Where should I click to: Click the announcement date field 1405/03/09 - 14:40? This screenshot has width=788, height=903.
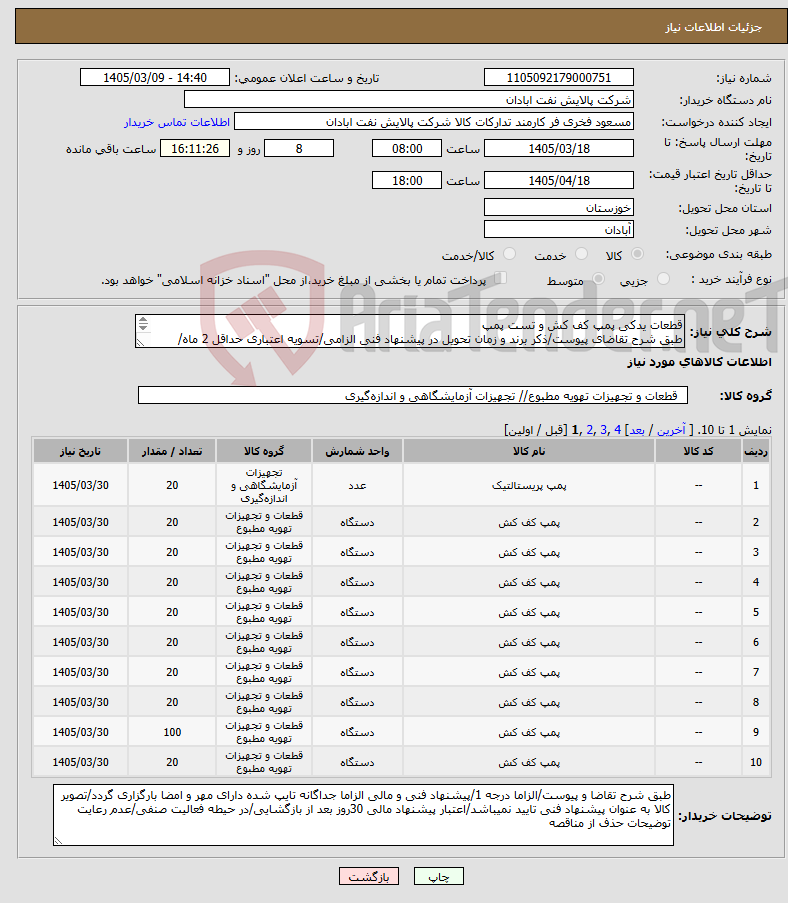click(x=155, y=77)
